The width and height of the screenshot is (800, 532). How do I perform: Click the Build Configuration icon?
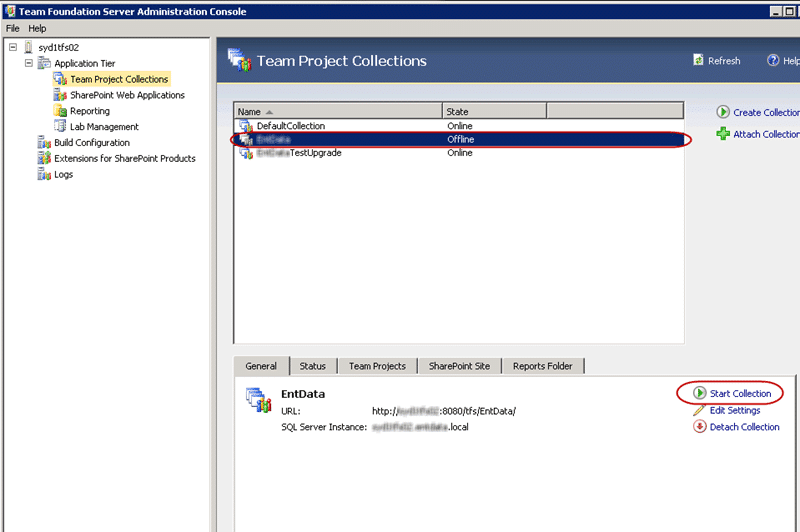[x=44, y=142]
